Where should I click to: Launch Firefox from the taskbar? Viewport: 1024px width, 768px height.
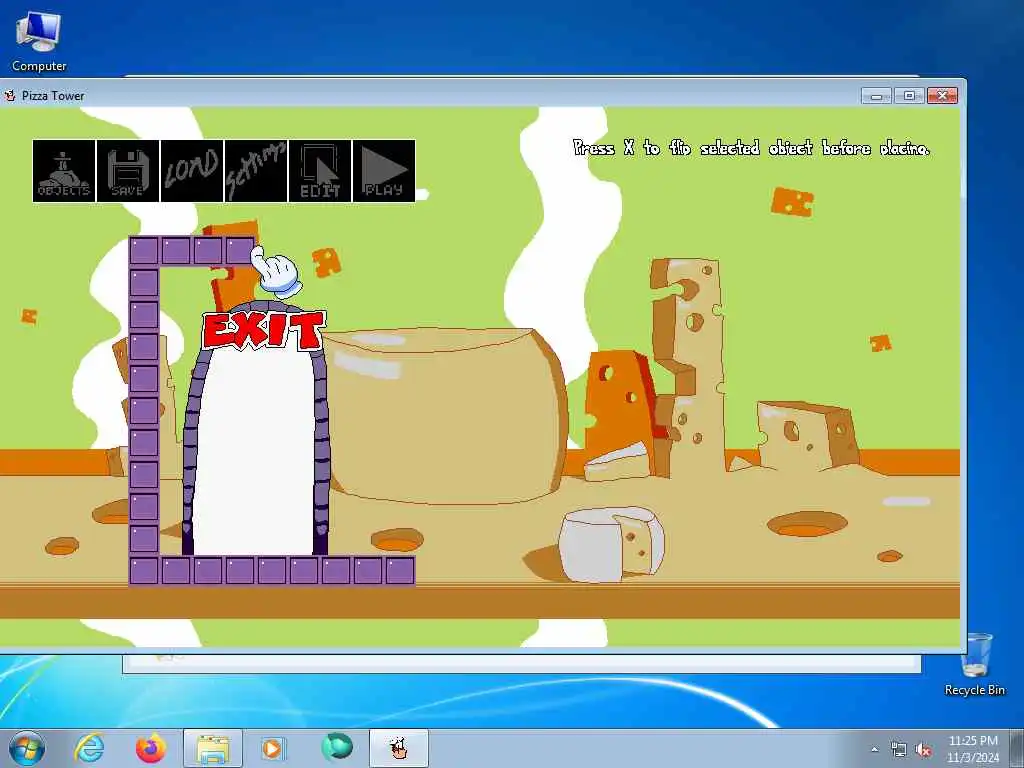click(x=151, y=748)
